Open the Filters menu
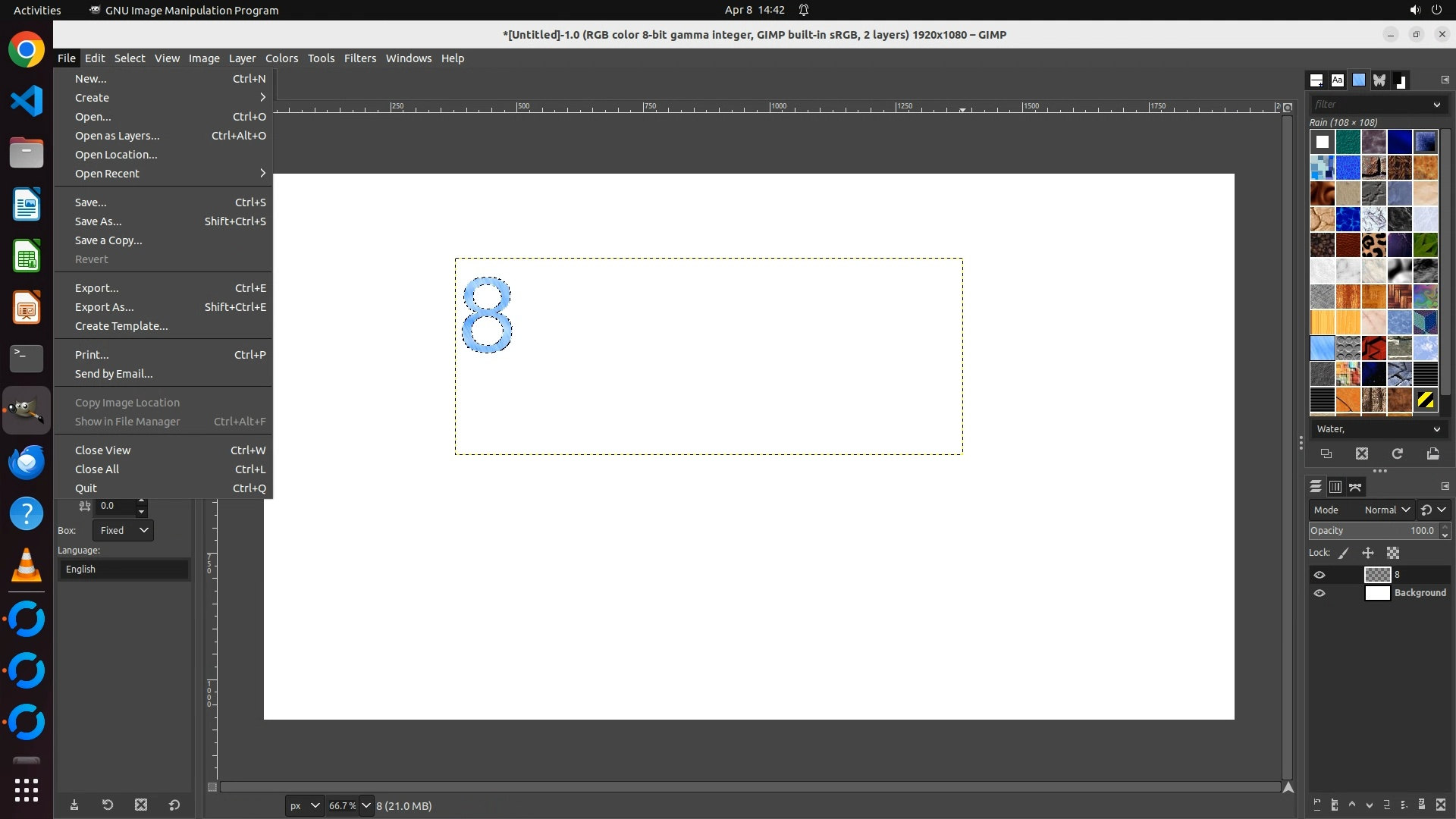The height and width of the screenshot is (819, 1456). click(x=359, y=58)
